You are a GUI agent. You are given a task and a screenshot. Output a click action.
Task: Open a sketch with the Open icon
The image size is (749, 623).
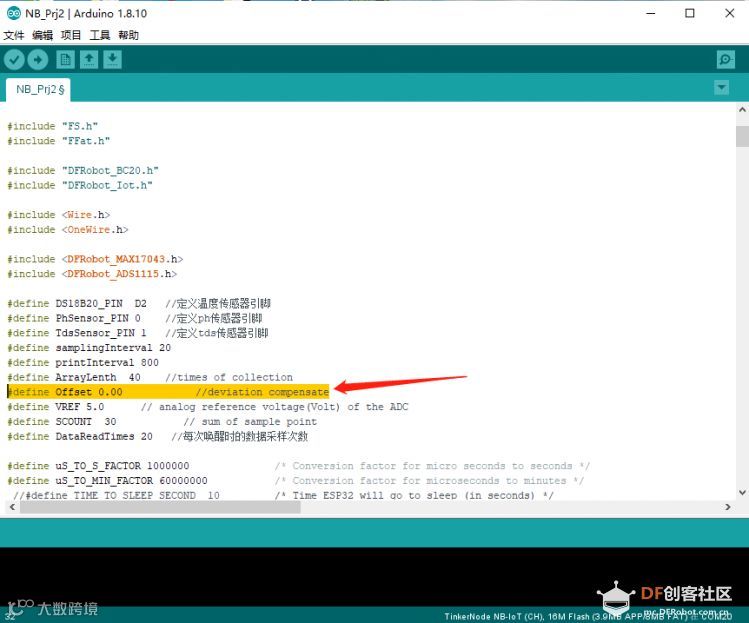[x=89, y=60]
